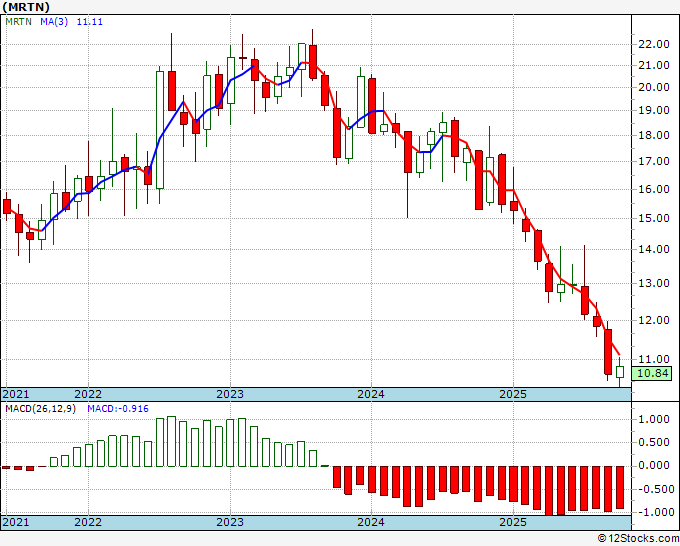
Task: Click the last red MACD histogram bar
Action: point(620,487)
